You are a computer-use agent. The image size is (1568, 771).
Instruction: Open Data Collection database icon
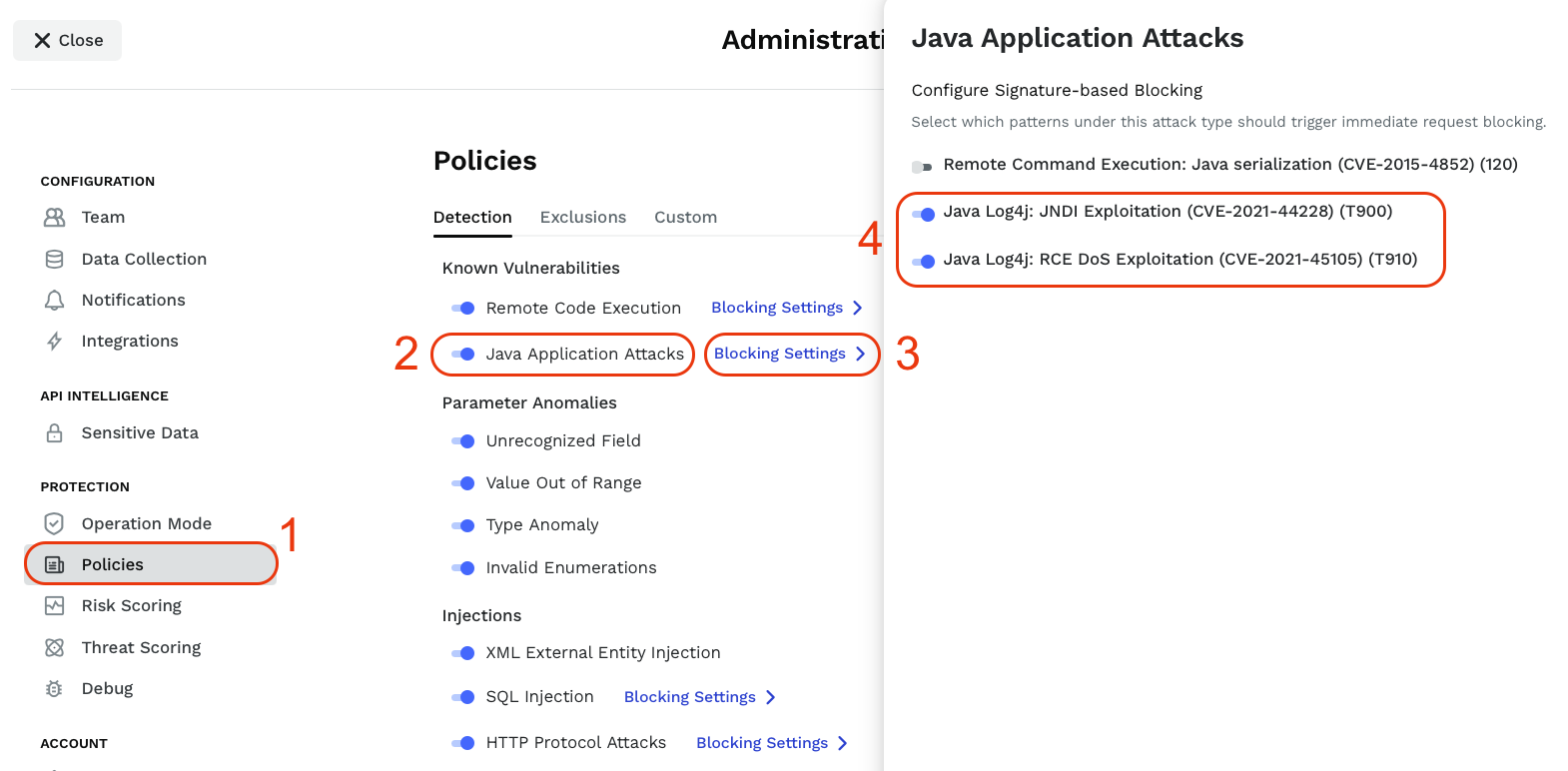pyautogui.click(x=55, y=259)
